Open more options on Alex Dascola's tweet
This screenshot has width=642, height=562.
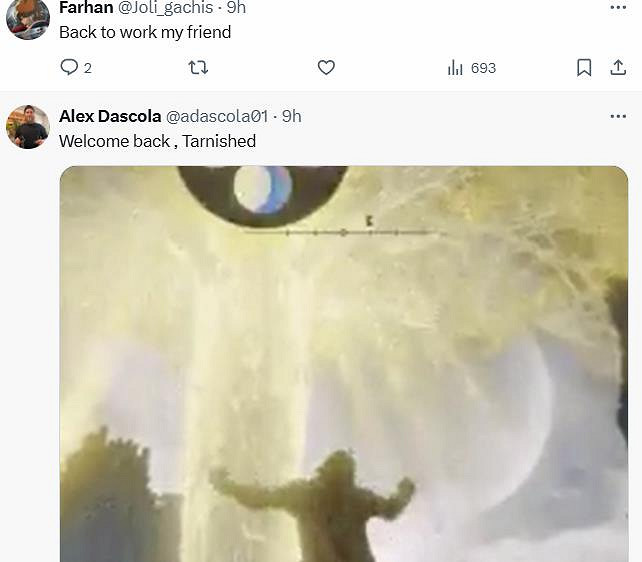coord(618,116)
